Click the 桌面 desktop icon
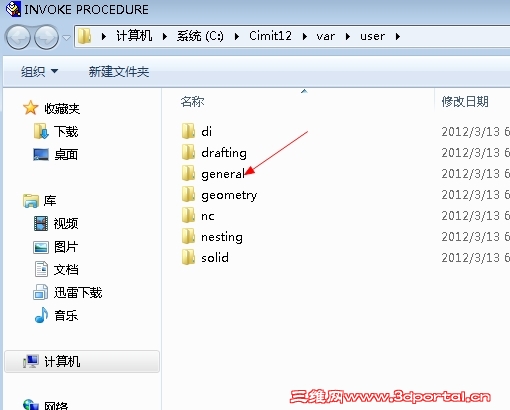Image resolution: width=510 pixels, height=410 pixels. pyautogui.click(x=41, y=154)
